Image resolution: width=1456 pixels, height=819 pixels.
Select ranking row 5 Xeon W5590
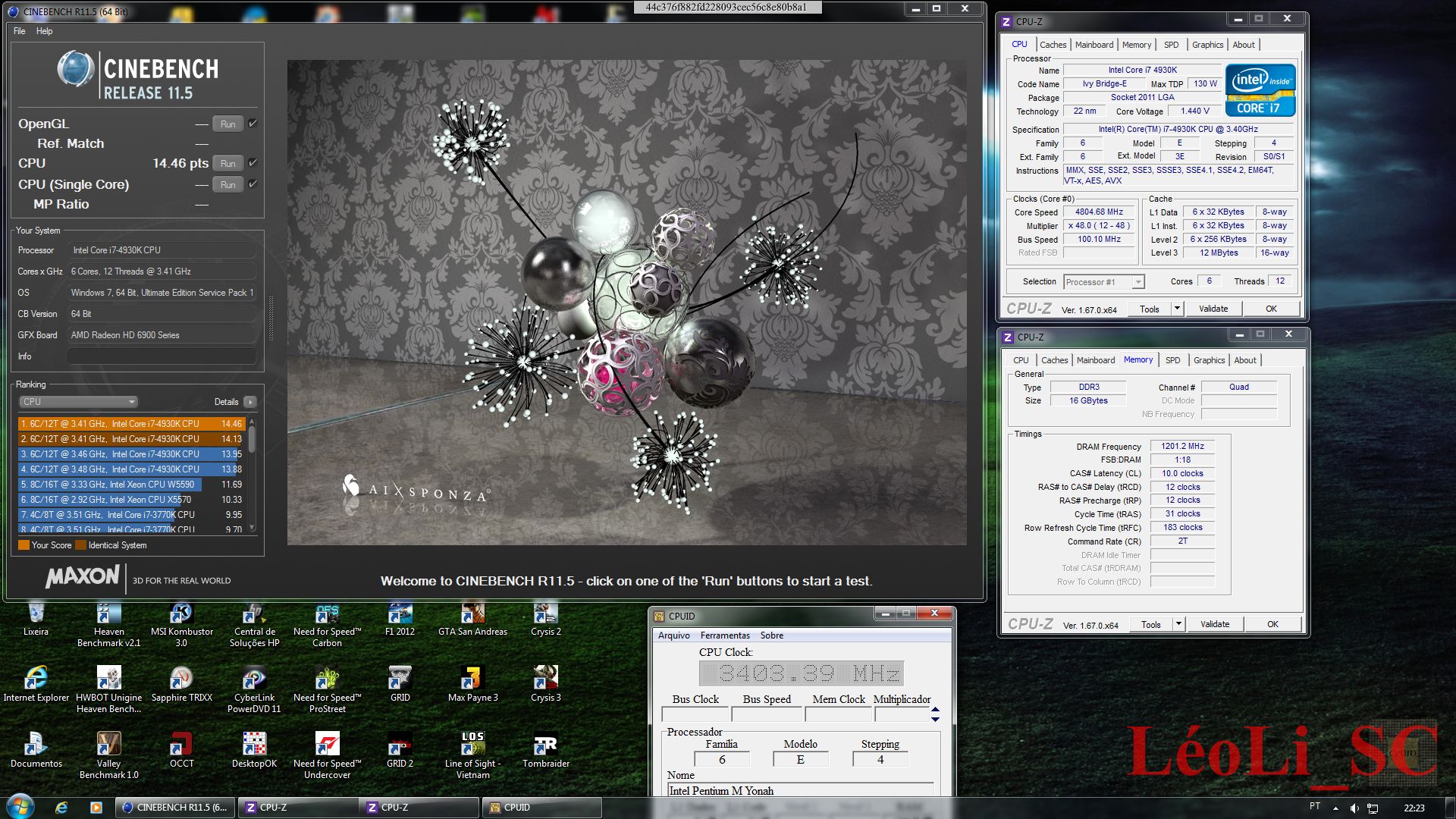tap(130, 485)
